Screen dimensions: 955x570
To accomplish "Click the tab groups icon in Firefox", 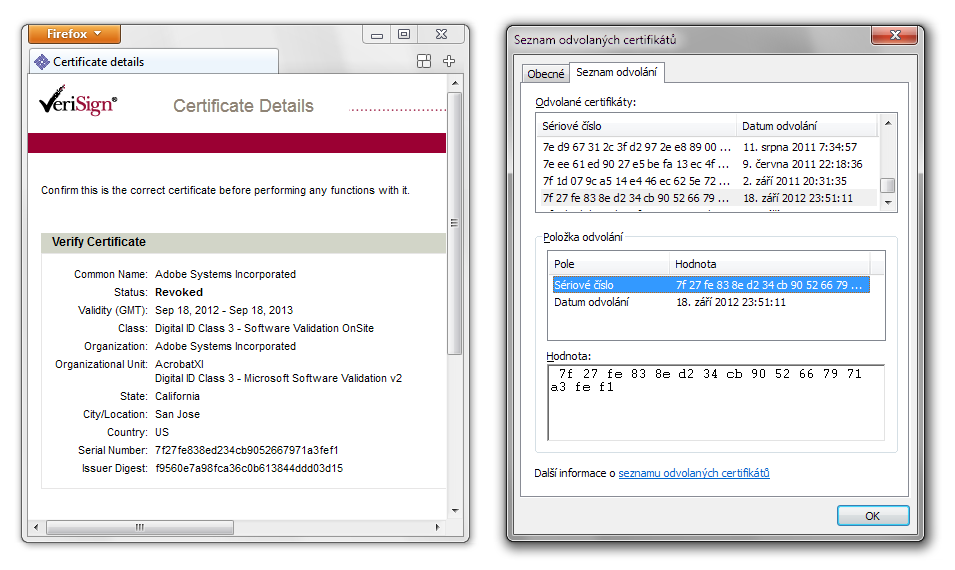I will [424, 61].
